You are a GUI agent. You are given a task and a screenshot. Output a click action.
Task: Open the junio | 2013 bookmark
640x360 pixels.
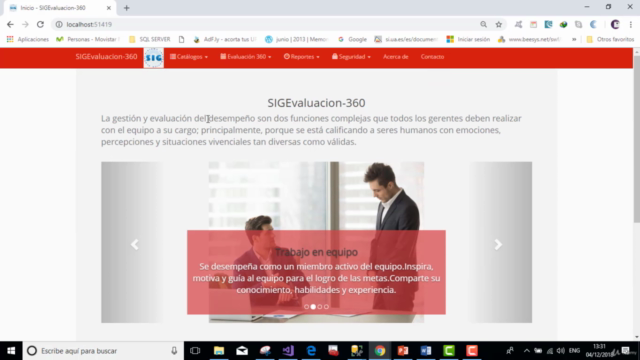[x=297, y=39]
